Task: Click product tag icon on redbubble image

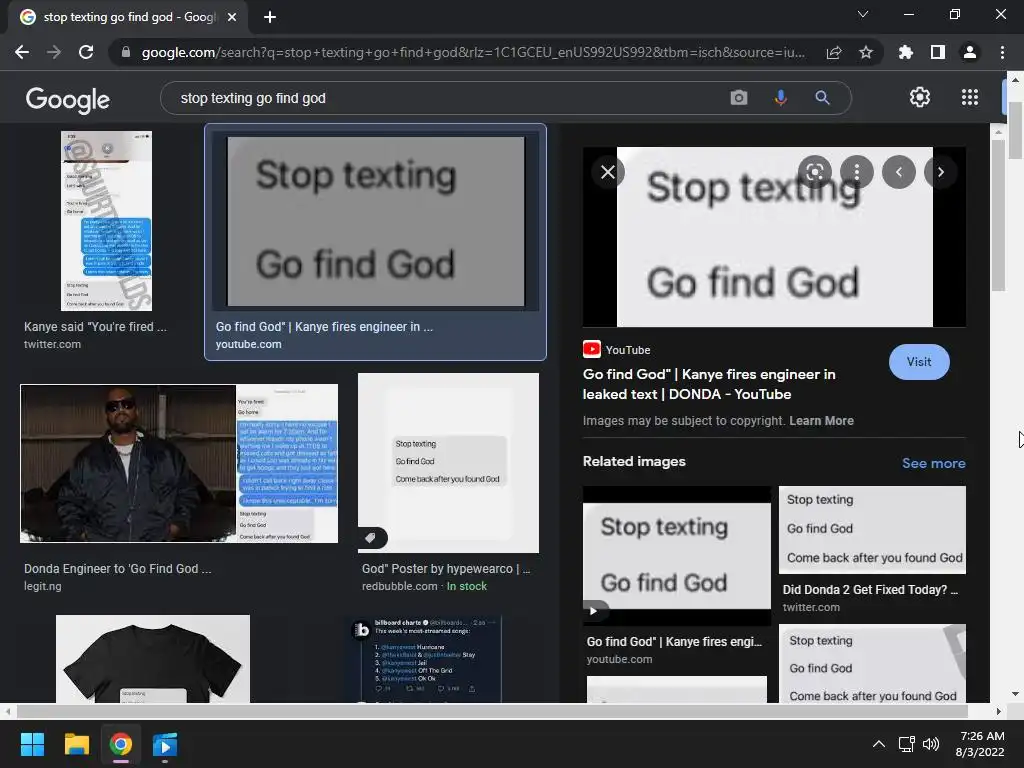Action: (370, 538)
